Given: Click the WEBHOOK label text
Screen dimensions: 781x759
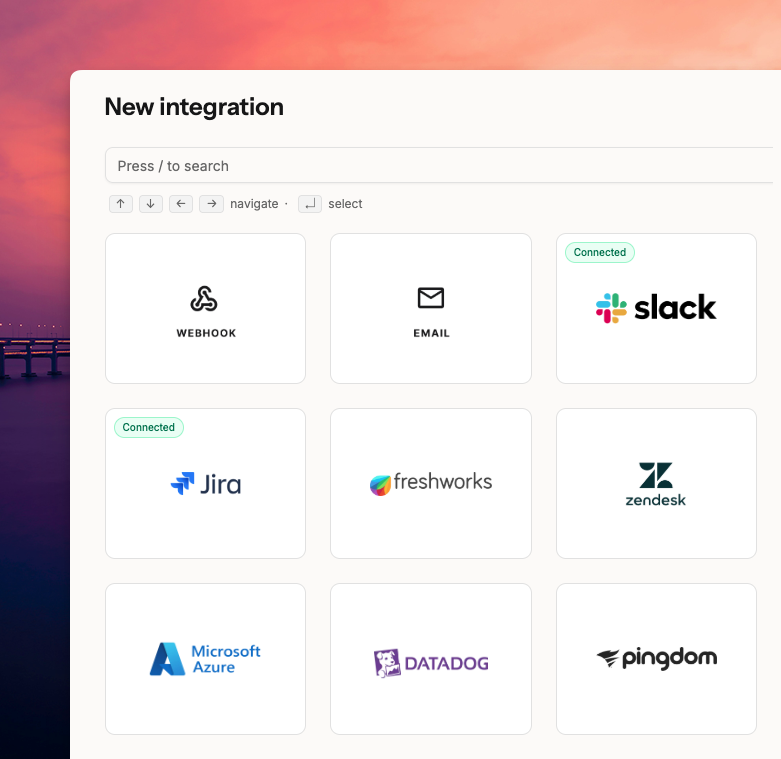Looking at the screenshot, I should click(x=206, y=333).
